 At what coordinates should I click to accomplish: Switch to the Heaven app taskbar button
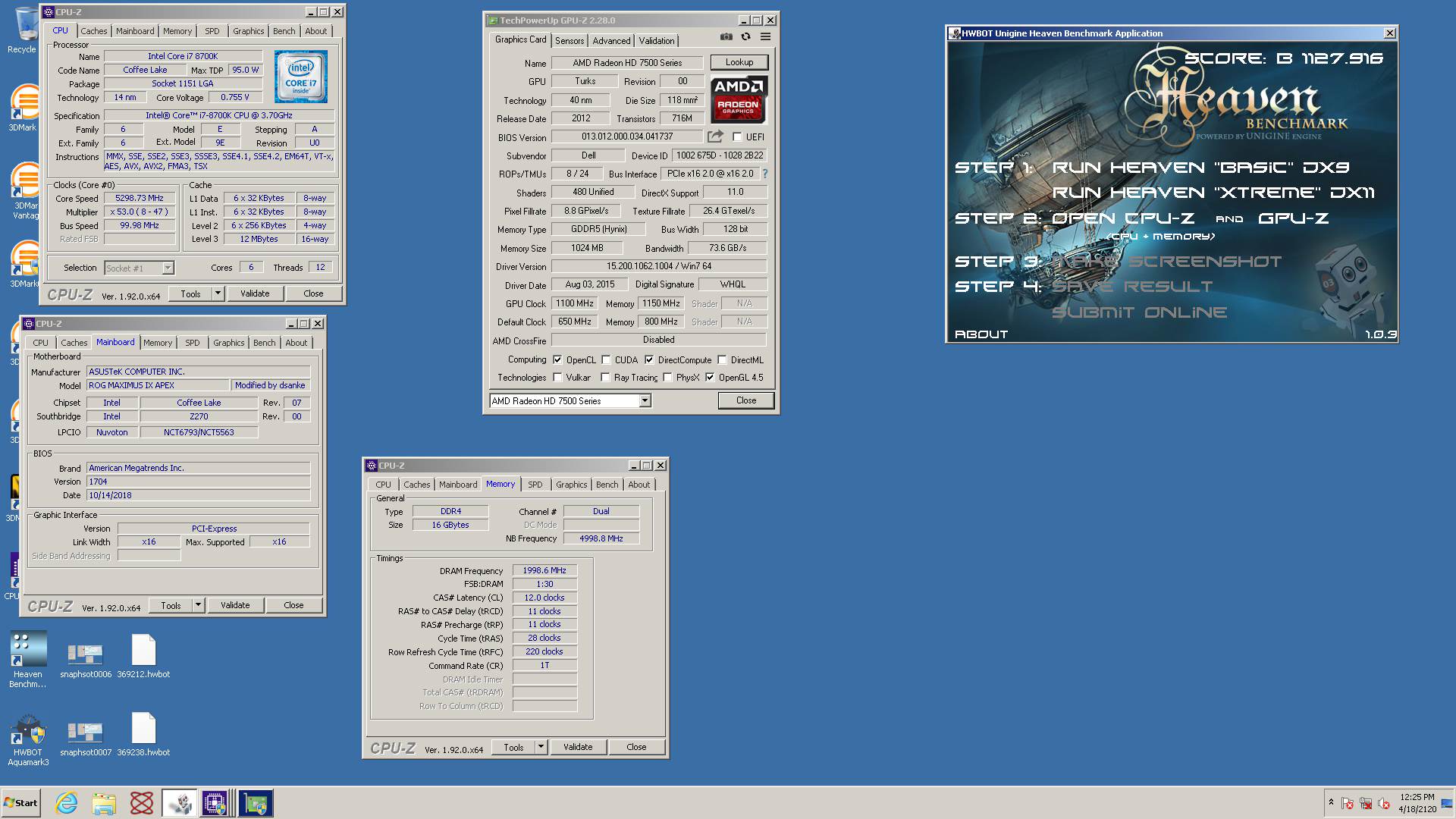180,803
